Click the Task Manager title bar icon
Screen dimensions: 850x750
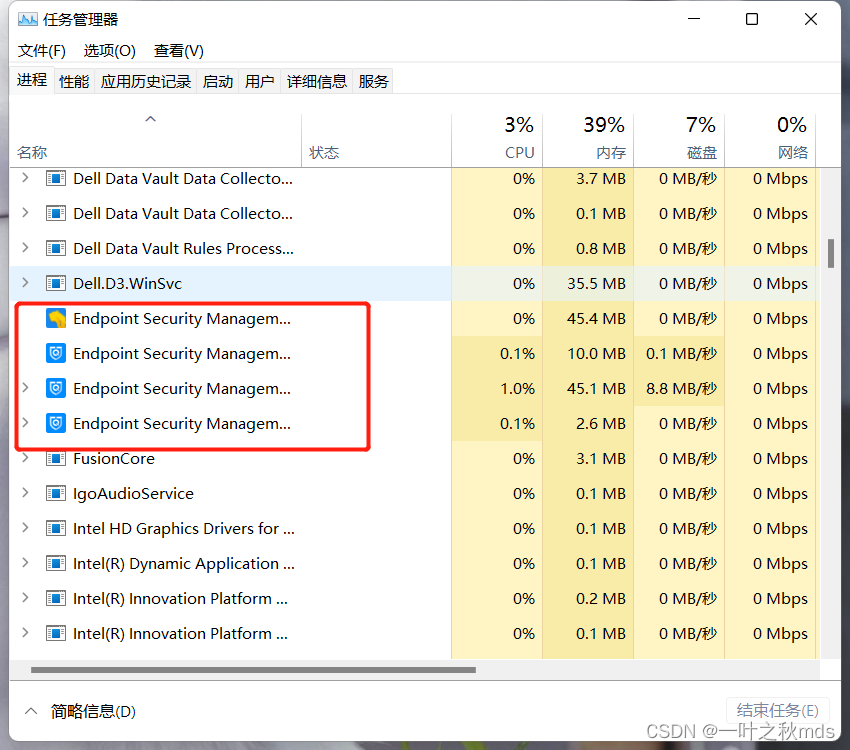click(28, 20)
